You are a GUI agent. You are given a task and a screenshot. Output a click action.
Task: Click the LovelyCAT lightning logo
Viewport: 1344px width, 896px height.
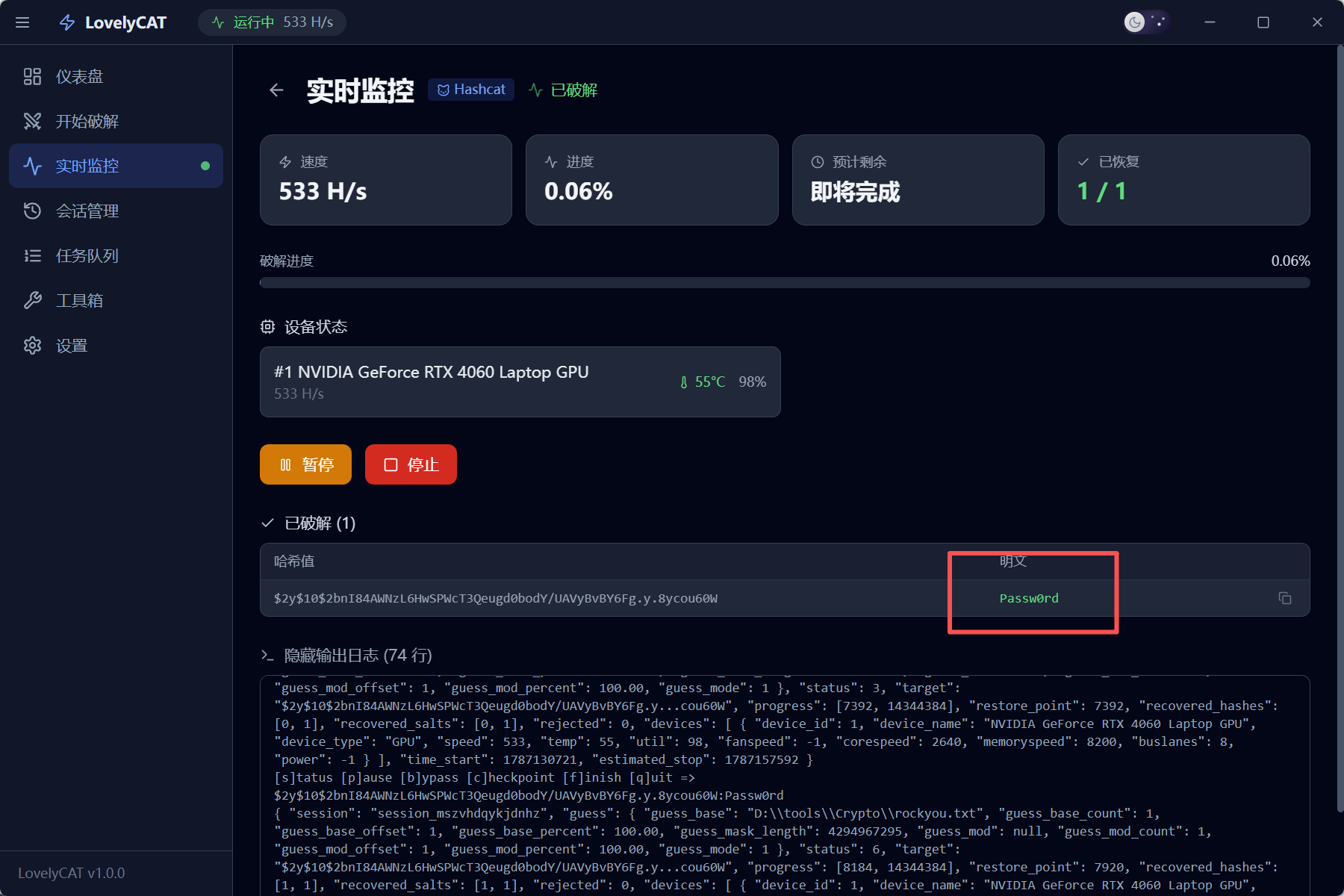67,22
